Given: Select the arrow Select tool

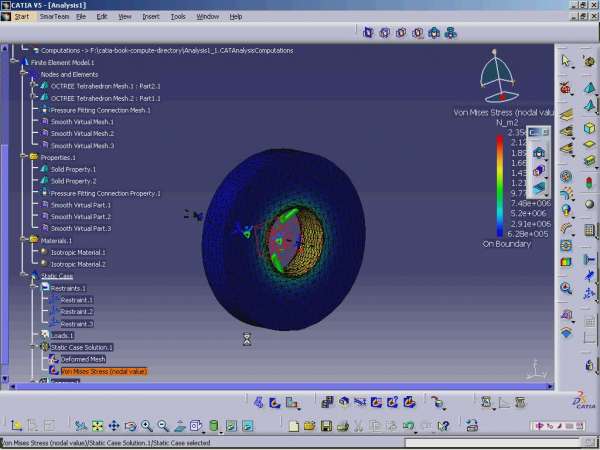Looking at the screenshot, I should (565, 60).
